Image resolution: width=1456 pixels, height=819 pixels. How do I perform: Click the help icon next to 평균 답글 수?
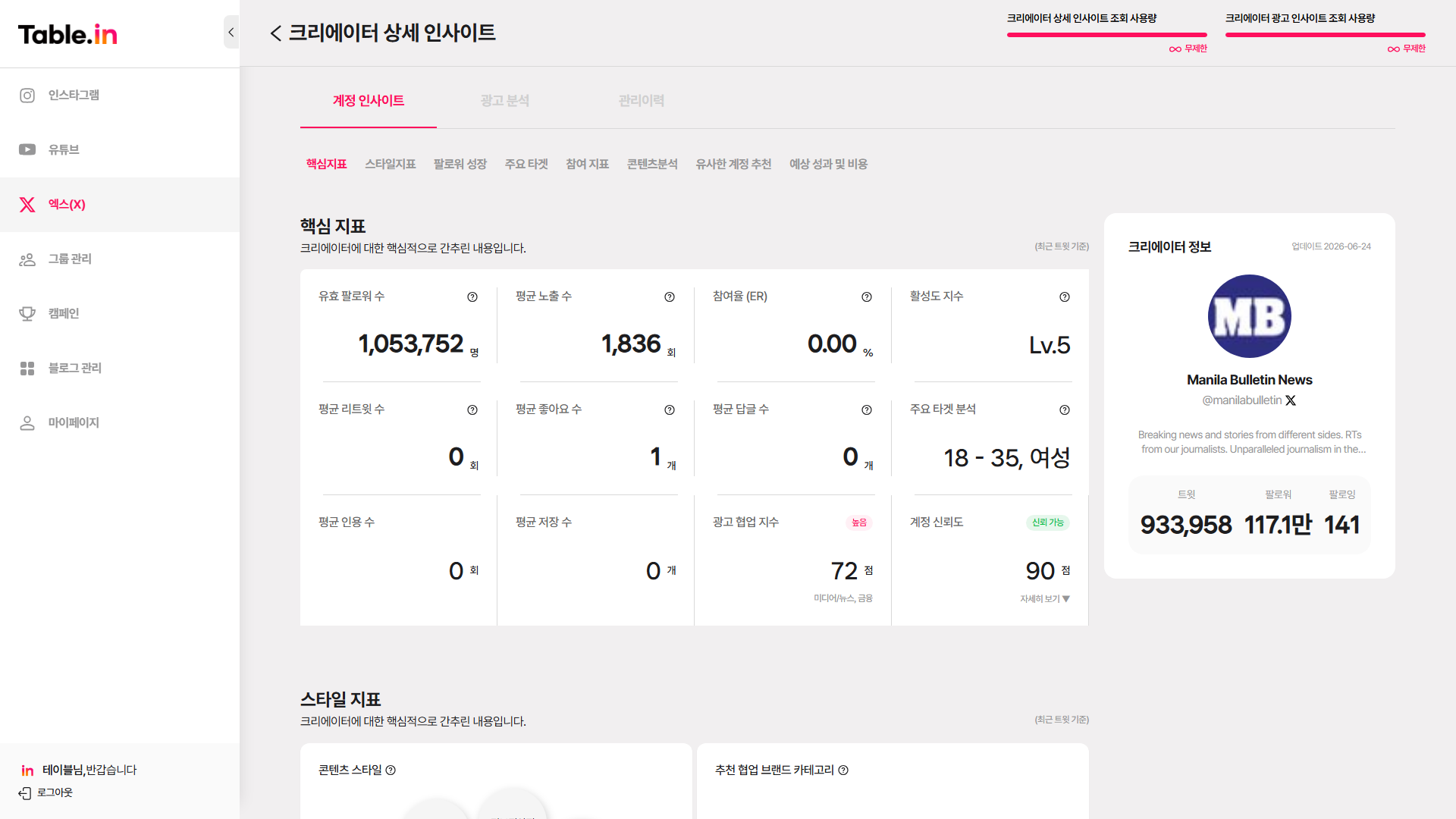[867, 410]
